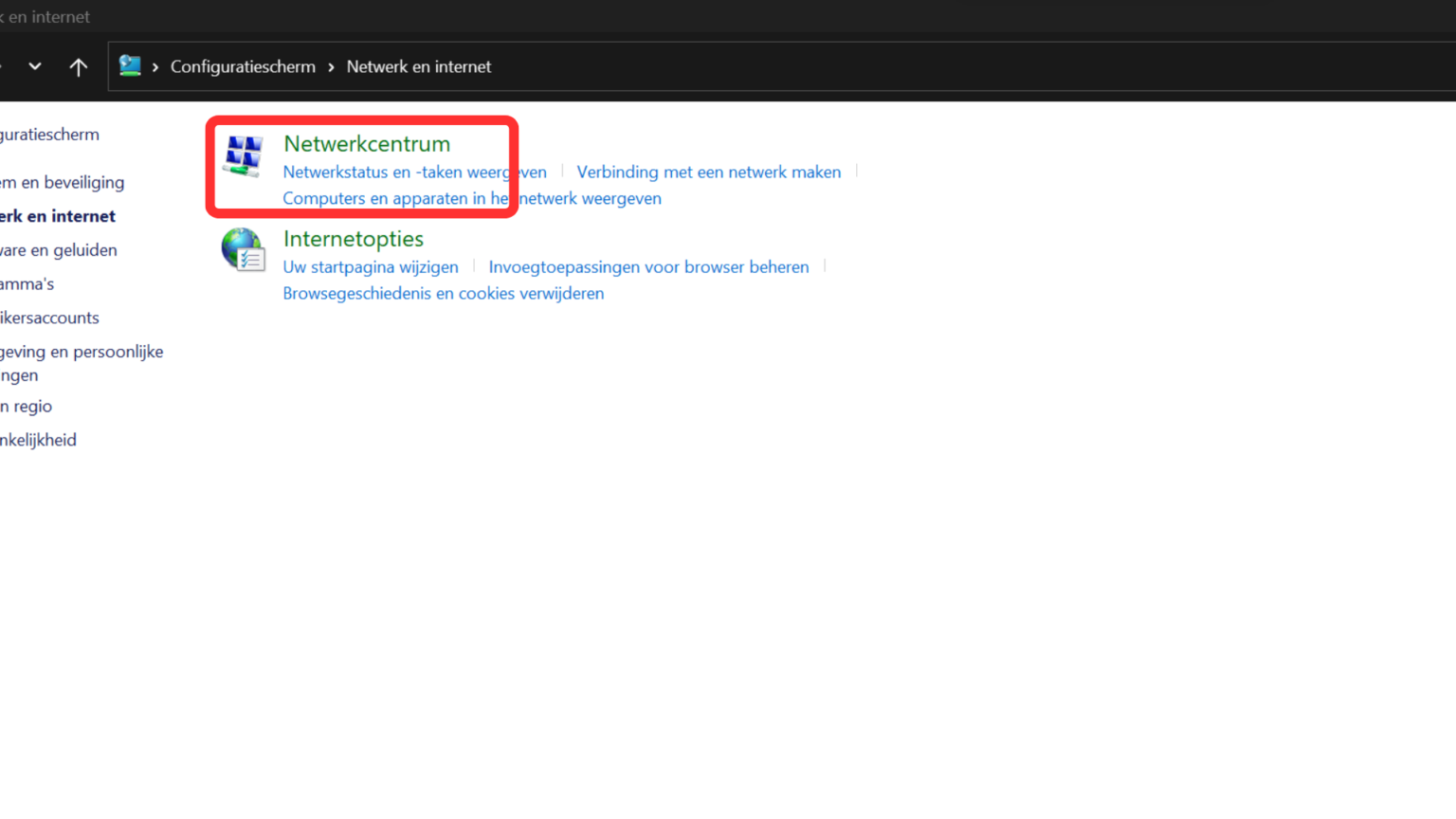Open Browsegeschiedenis en cookies verwijderen
This screenshot has width=1456, height=819.
pyautogui.click(x=443, y=293)
